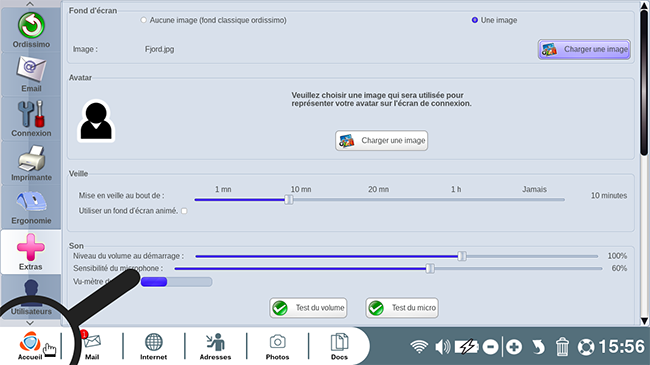Open Adresses contacts app

pyautogui.click(x=215, y=346)
